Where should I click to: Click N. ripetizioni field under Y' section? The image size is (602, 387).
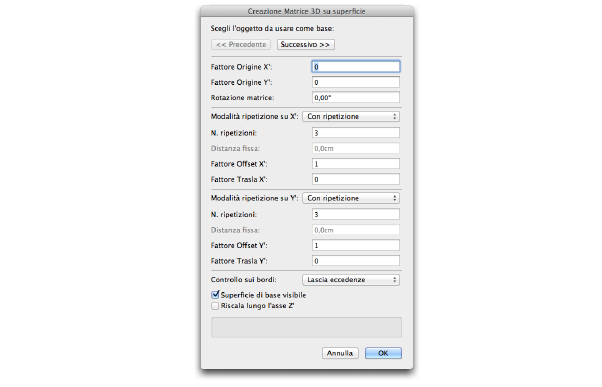point(356,214)
